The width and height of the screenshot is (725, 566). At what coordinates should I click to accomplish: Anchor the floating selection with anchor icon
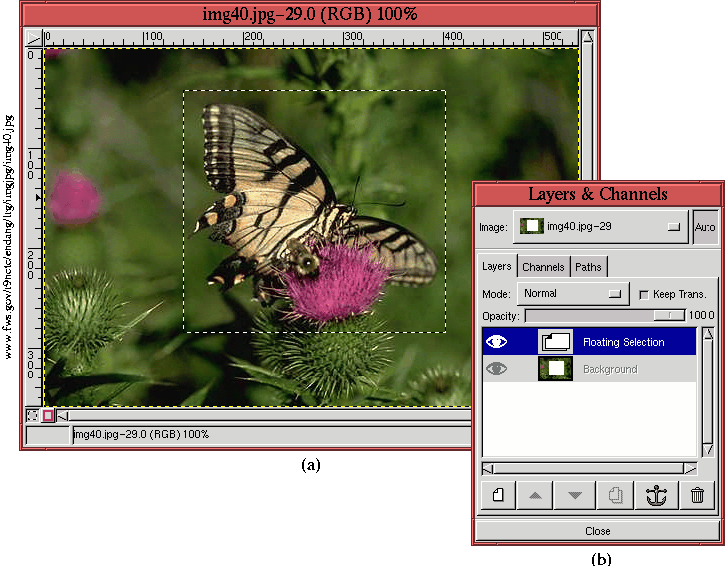click(656, 494)
